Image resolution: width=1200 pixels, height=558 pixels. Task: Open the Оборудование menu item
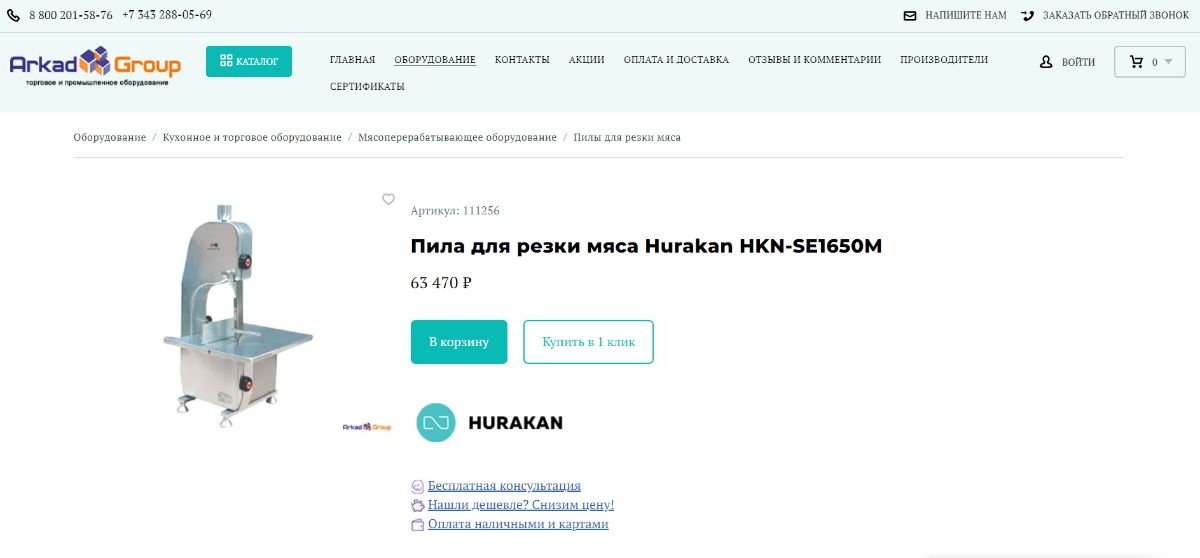point(435,60)
